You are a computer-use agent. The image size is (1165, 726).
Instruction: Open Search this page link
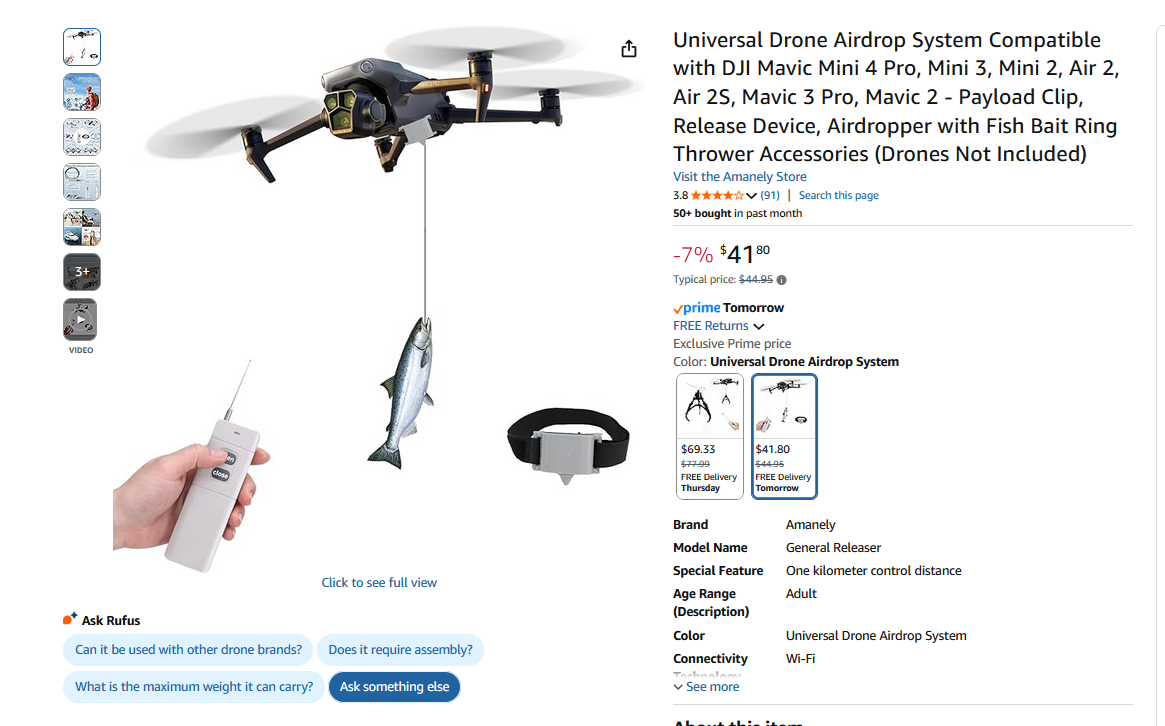point(838,195)
